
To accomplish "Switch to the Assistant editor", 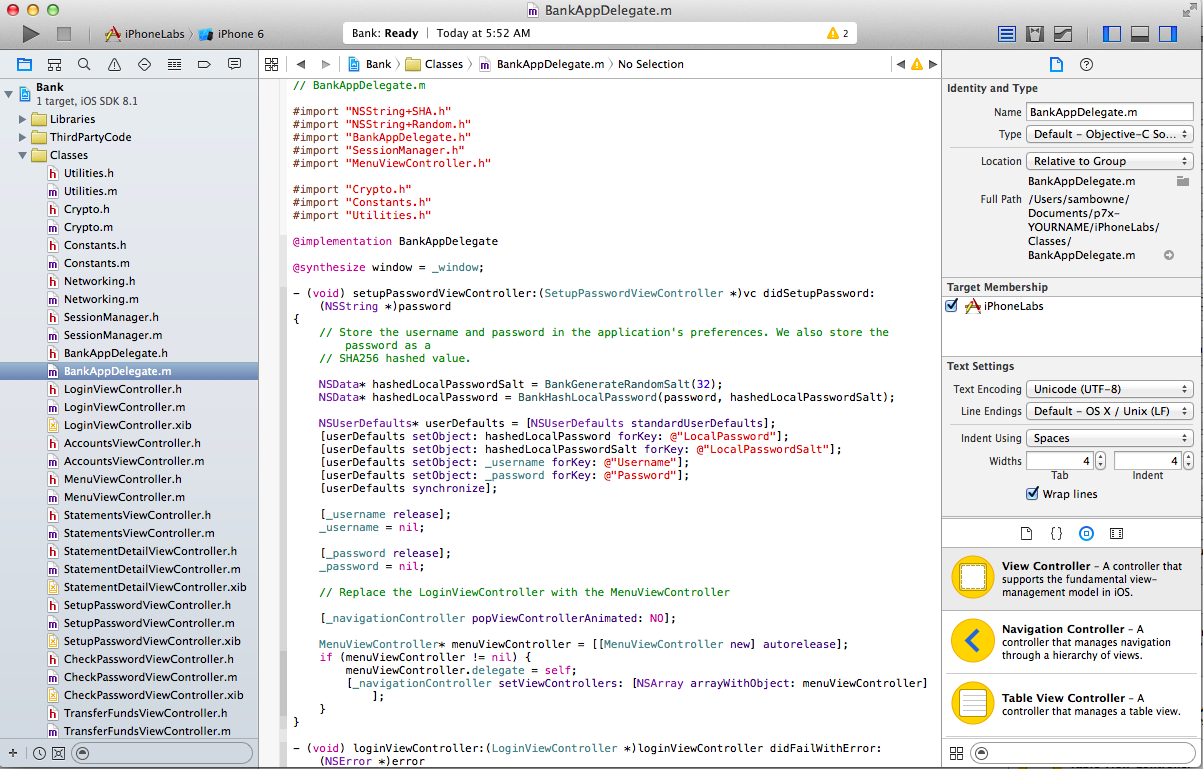I will [1035, 34].
